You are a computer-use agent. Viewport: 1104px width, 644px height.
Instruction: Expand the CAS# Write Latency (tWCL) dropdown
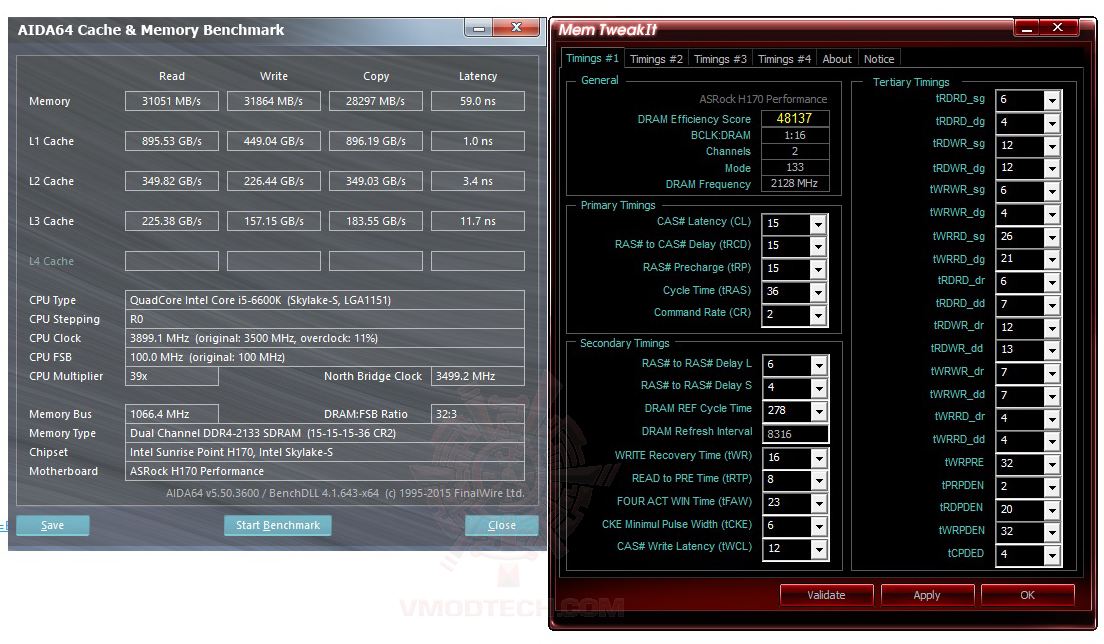[818, 550]
